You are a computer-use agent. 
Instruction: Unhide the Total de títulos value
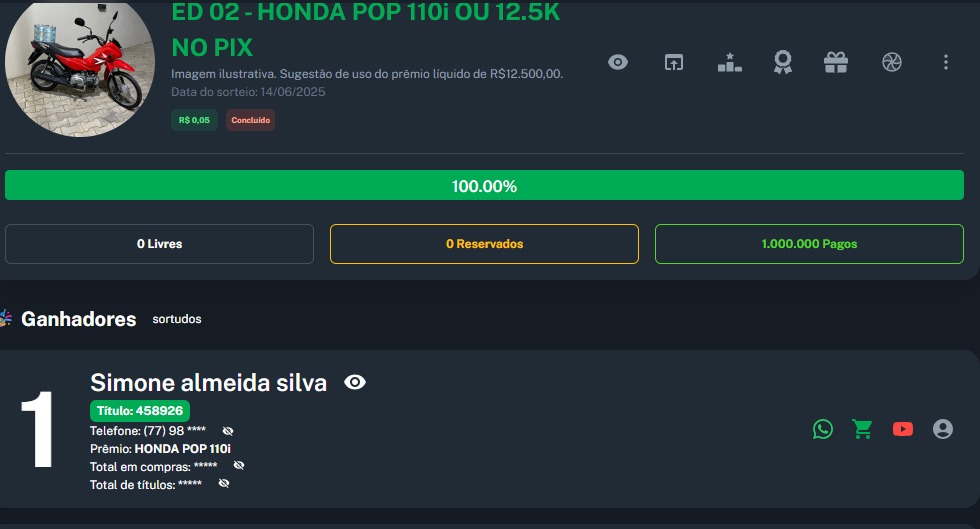[224, 484]
